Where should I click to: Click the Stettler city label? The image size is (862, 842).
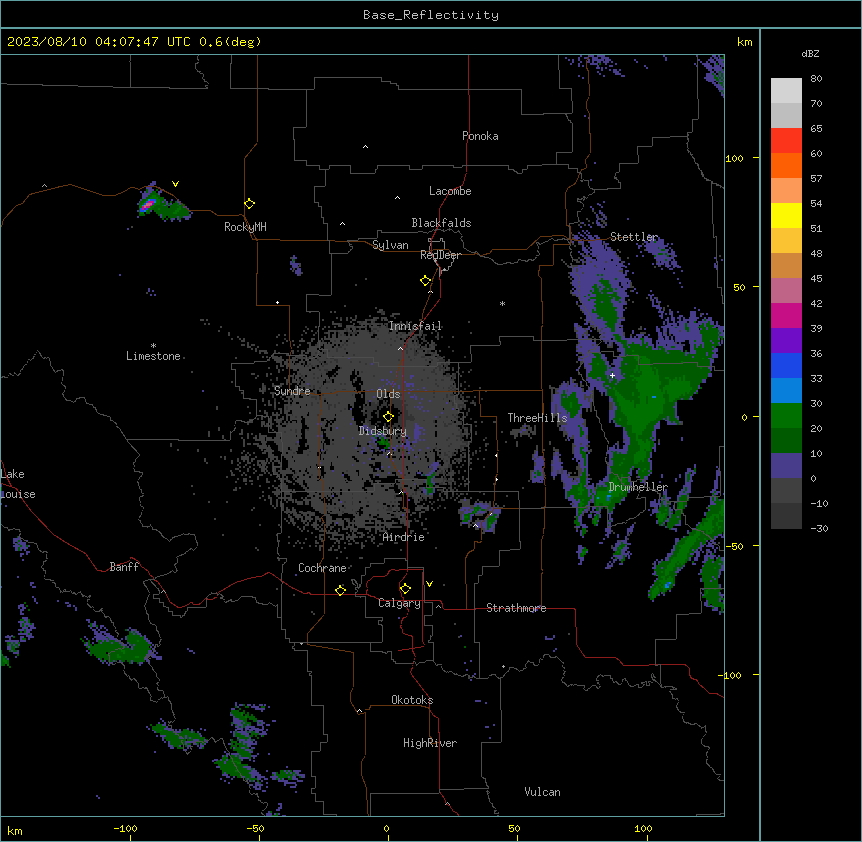click(x=634, y=237)
